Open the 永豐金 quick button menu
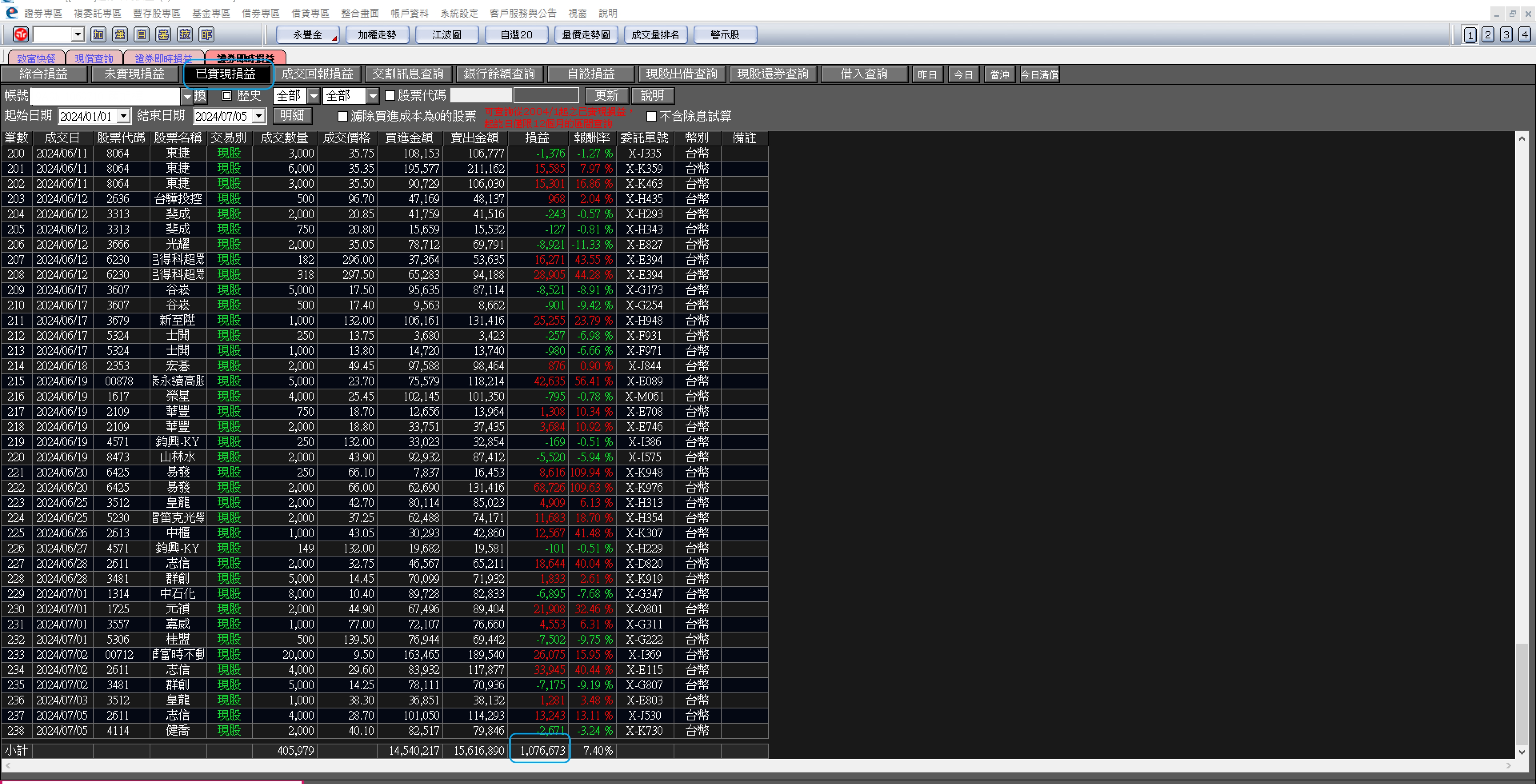1536x784 pixels. coord(308,34)
